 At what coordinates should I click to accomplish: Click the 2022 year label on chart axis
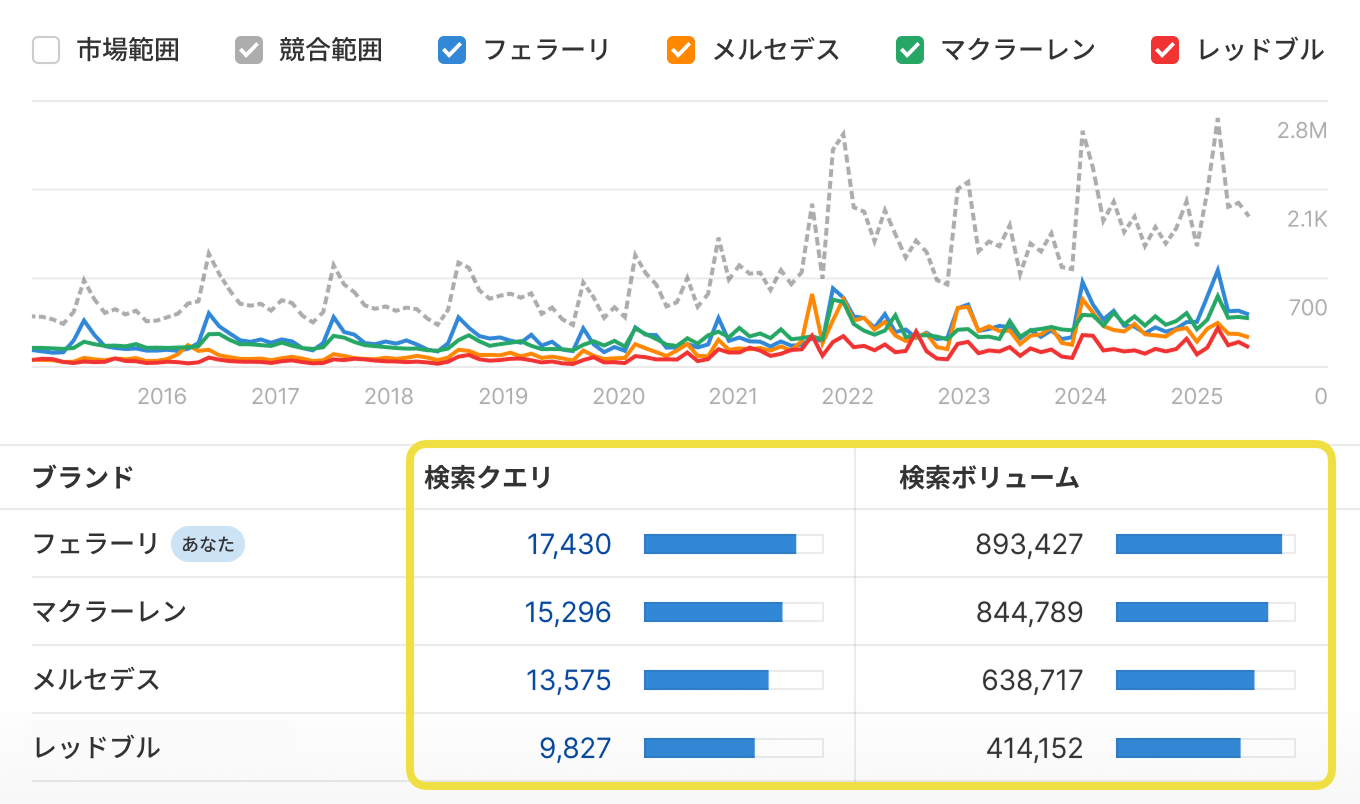pyautogui.click(x=847, y=397)
